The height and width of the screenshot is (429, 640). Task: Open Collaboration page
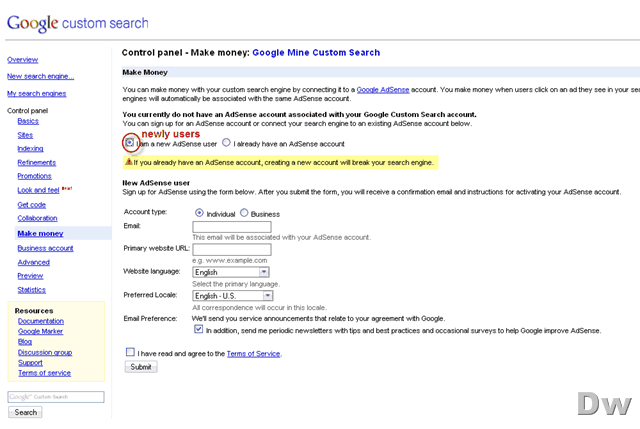coord(37,218)
